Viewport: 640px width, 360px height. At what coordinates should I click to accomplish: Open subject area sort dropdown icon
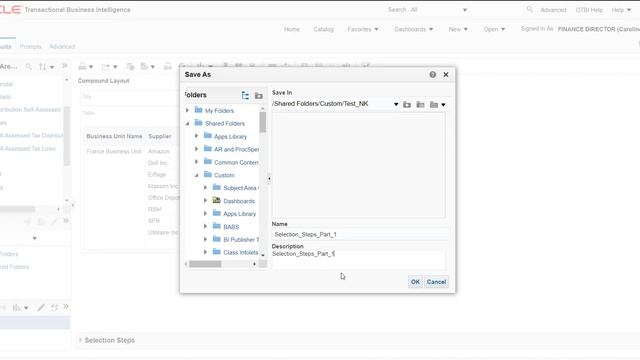pos(46,67)
